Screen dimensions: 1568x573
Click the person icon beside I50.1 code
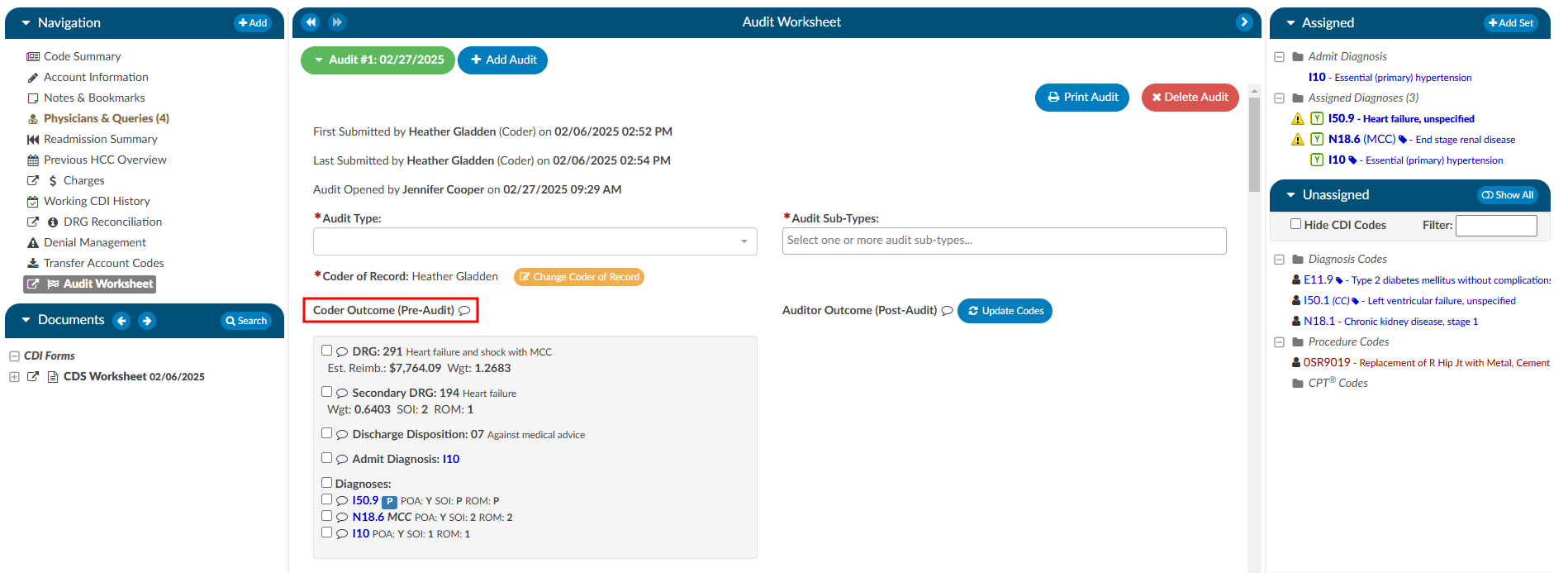(x=1296, y=301)
